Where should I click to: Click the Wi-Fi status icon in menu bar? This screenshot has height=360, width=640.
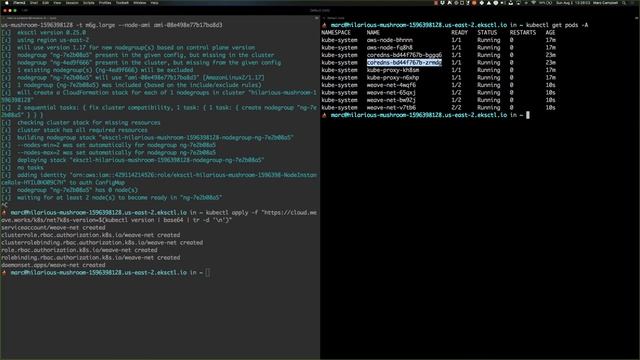[x=533, y=2]
